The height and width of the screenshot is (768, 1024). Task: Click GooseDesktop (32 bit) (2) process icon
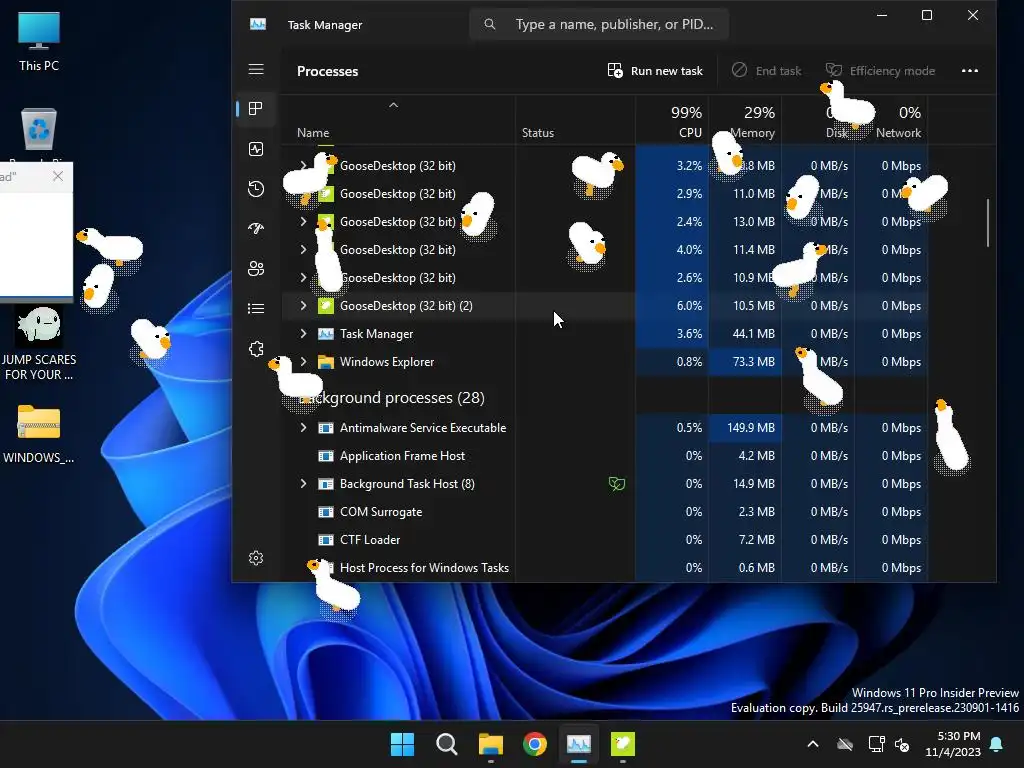click(x=325, y=306)
